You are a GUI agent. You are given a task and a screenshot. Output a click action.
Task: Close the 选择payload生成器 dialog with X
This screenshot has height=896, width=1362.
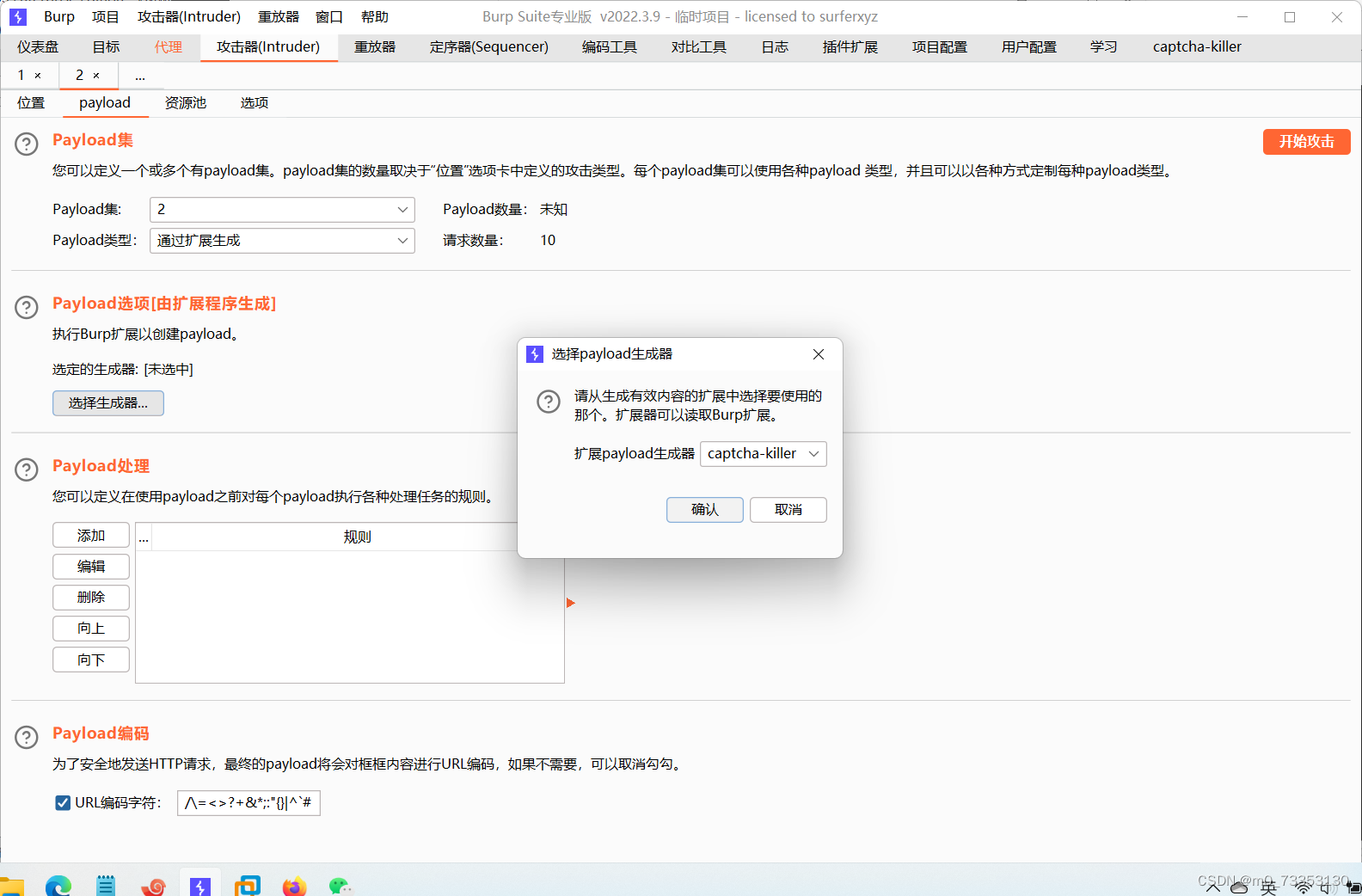pos(819,354)
